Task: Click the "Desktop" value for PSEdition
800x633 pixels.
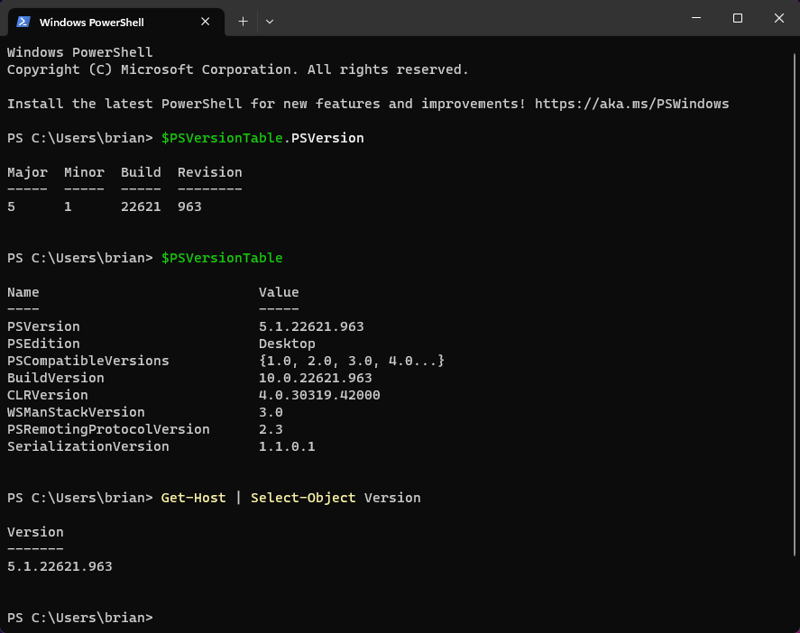Action: 287,344
